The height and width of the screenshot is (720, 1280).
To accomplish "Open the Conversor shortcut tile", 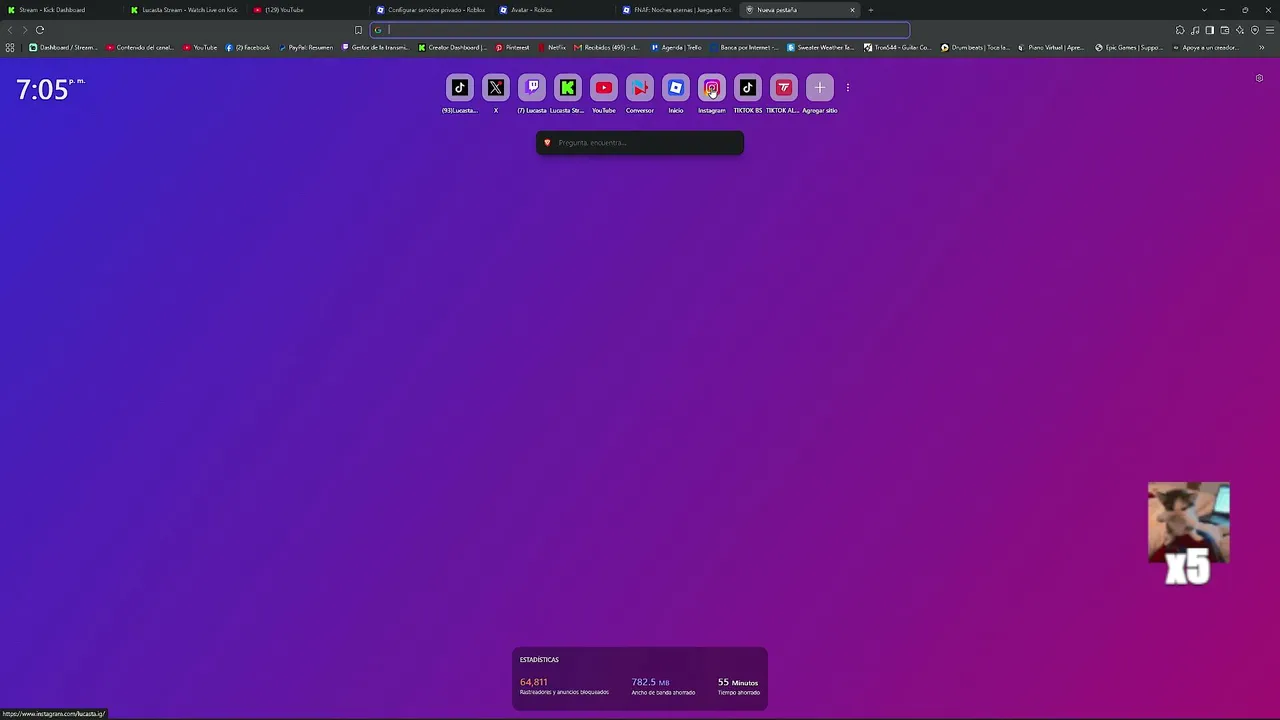I will click(x=640, y=88).
